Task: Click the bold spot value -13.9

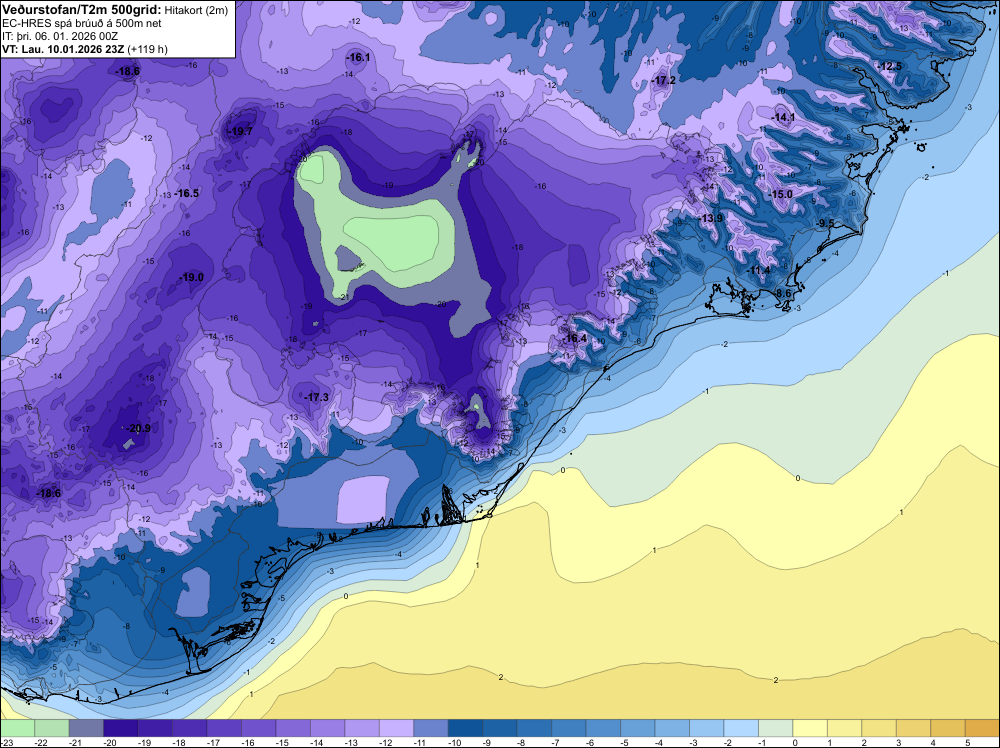Action: [710, 218]
